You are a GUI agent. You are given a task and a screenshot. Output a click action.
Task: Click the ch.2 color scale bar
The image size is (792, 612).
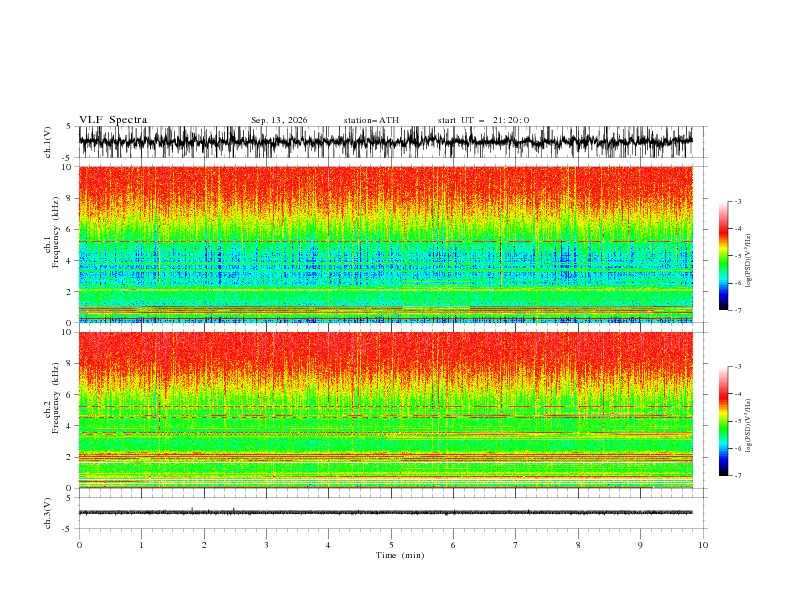coord(724,421)
